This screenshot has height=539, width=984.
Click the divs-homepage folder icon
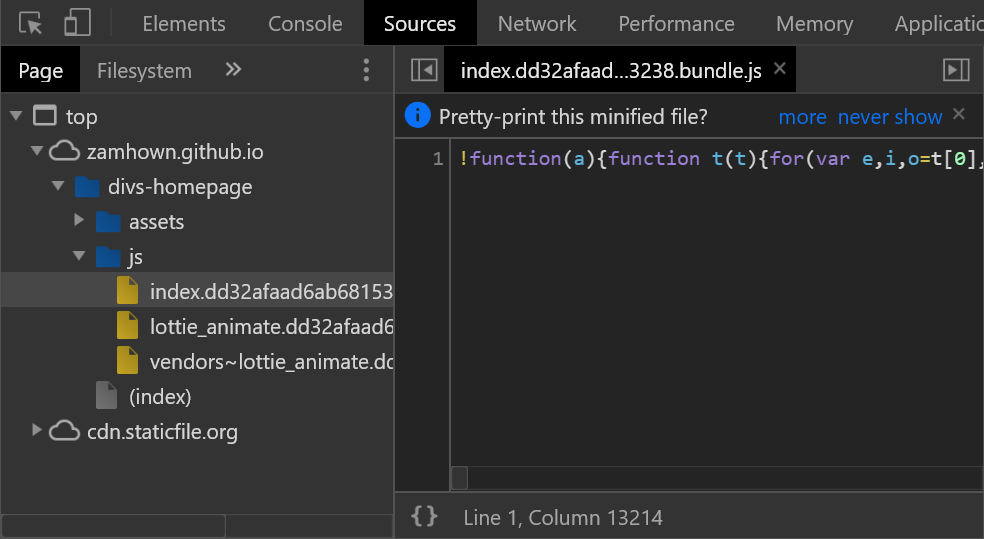tap(87, 186)
